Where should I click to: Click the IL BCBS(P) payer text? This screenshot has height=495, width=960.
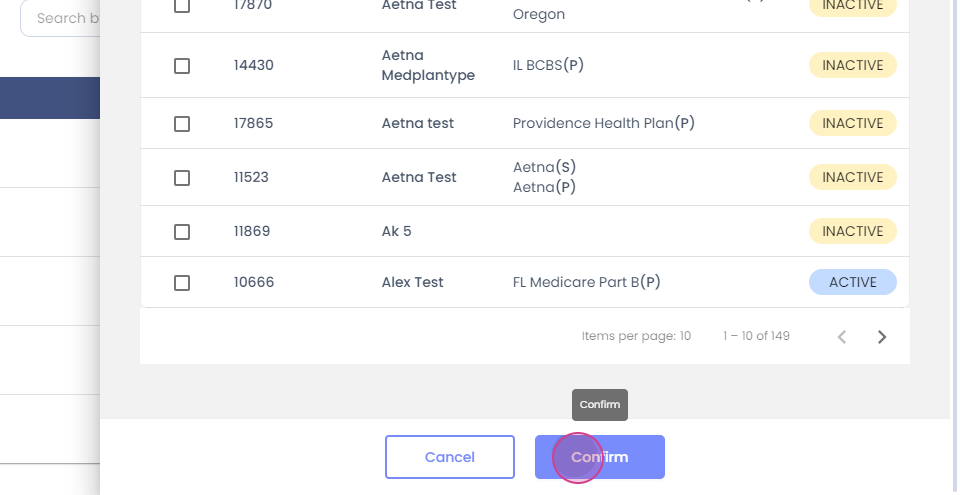548,66
